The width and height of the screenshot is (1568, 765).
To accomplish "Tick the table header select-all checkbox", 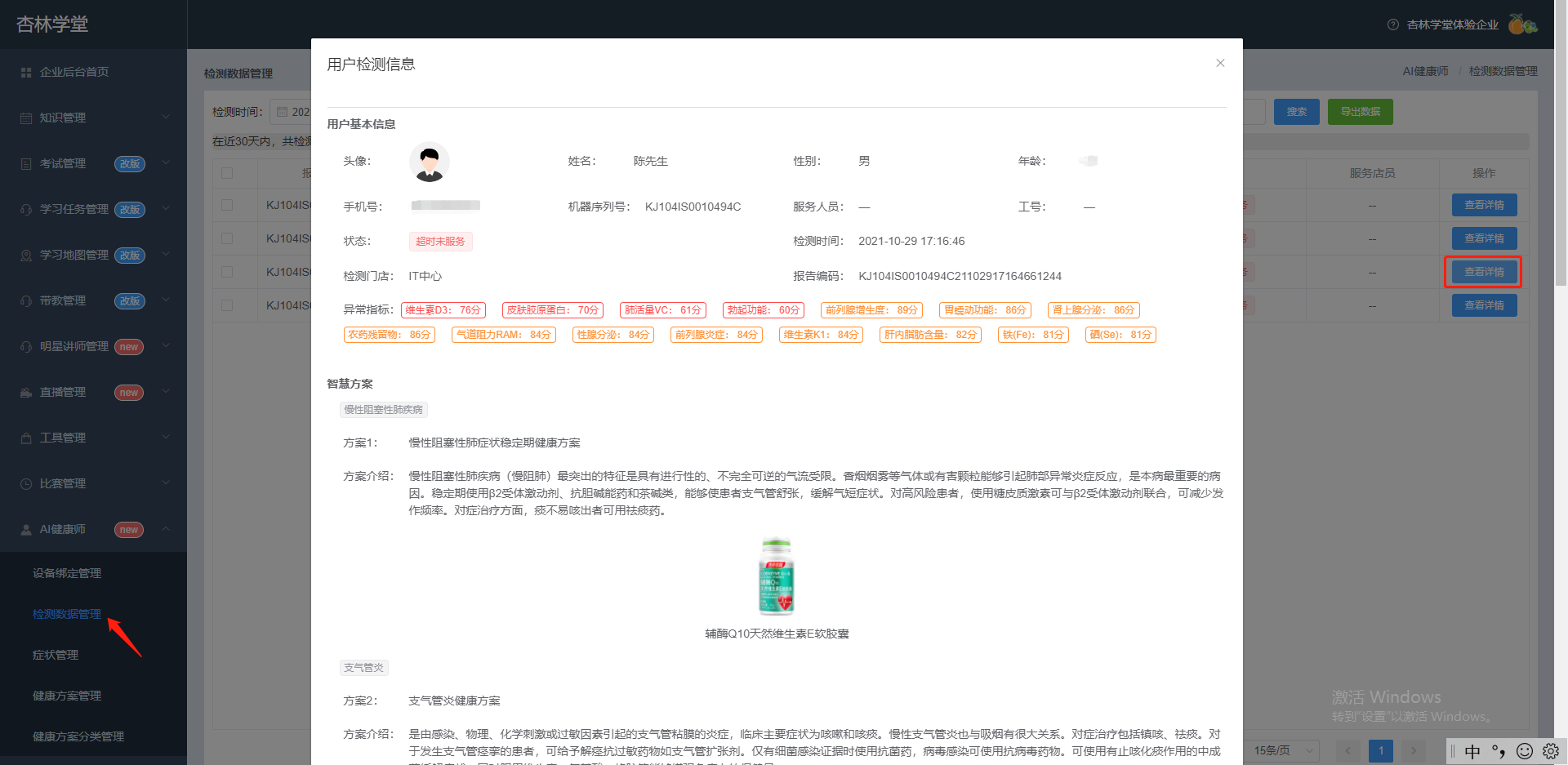I will pos(227,173).
